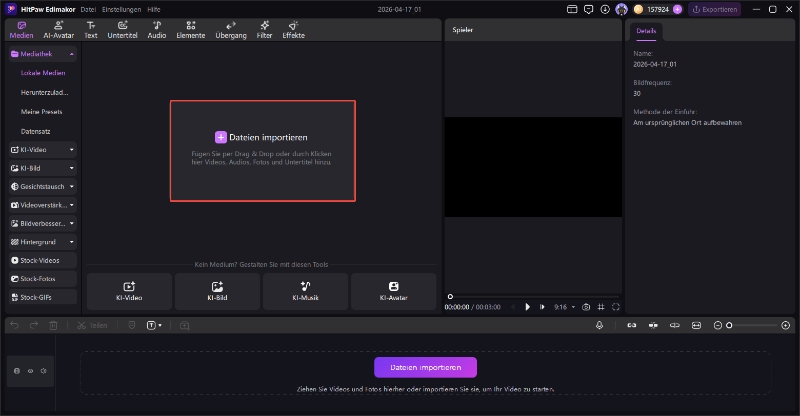
Task: Expand the KI-Video sidebar section
Action: (72, 149)
